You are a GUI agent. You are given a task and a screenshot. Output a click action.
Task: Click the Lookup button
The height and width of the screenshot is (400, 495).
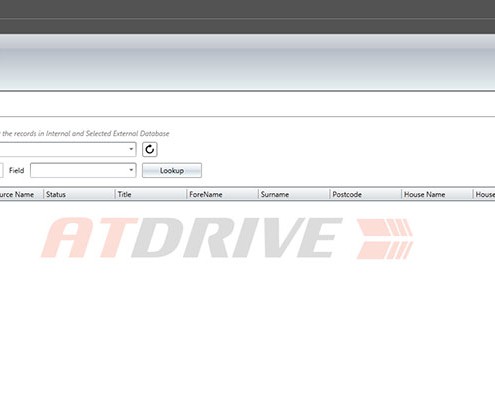click(x=172, y=170)
